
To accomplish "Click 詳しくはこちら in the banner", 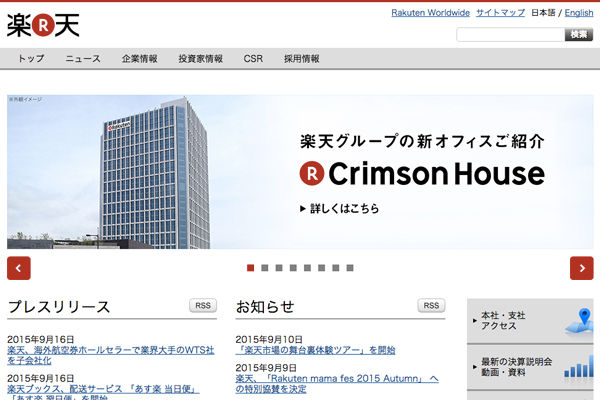I will click(340, 209).
